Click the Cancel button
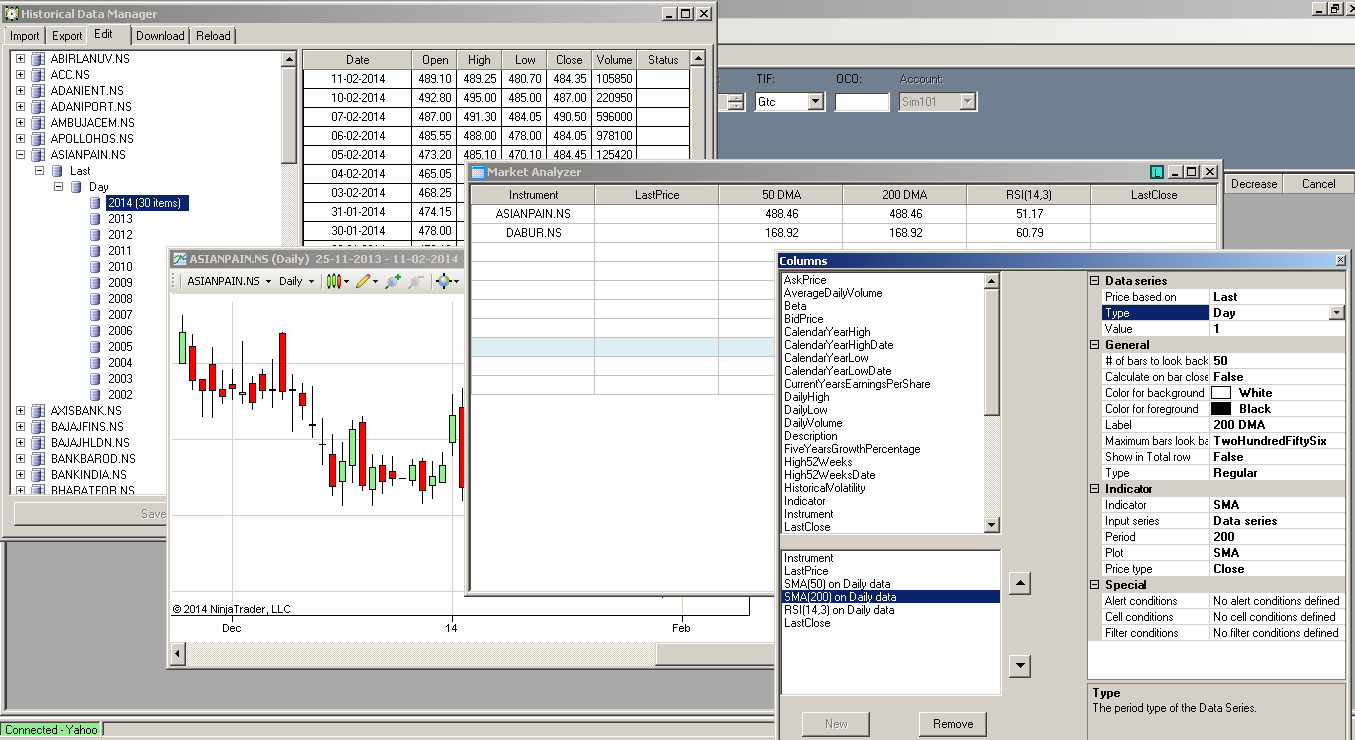Image resolution: width=1355 pixels, height=740 pixels. tap(1318, 184)
